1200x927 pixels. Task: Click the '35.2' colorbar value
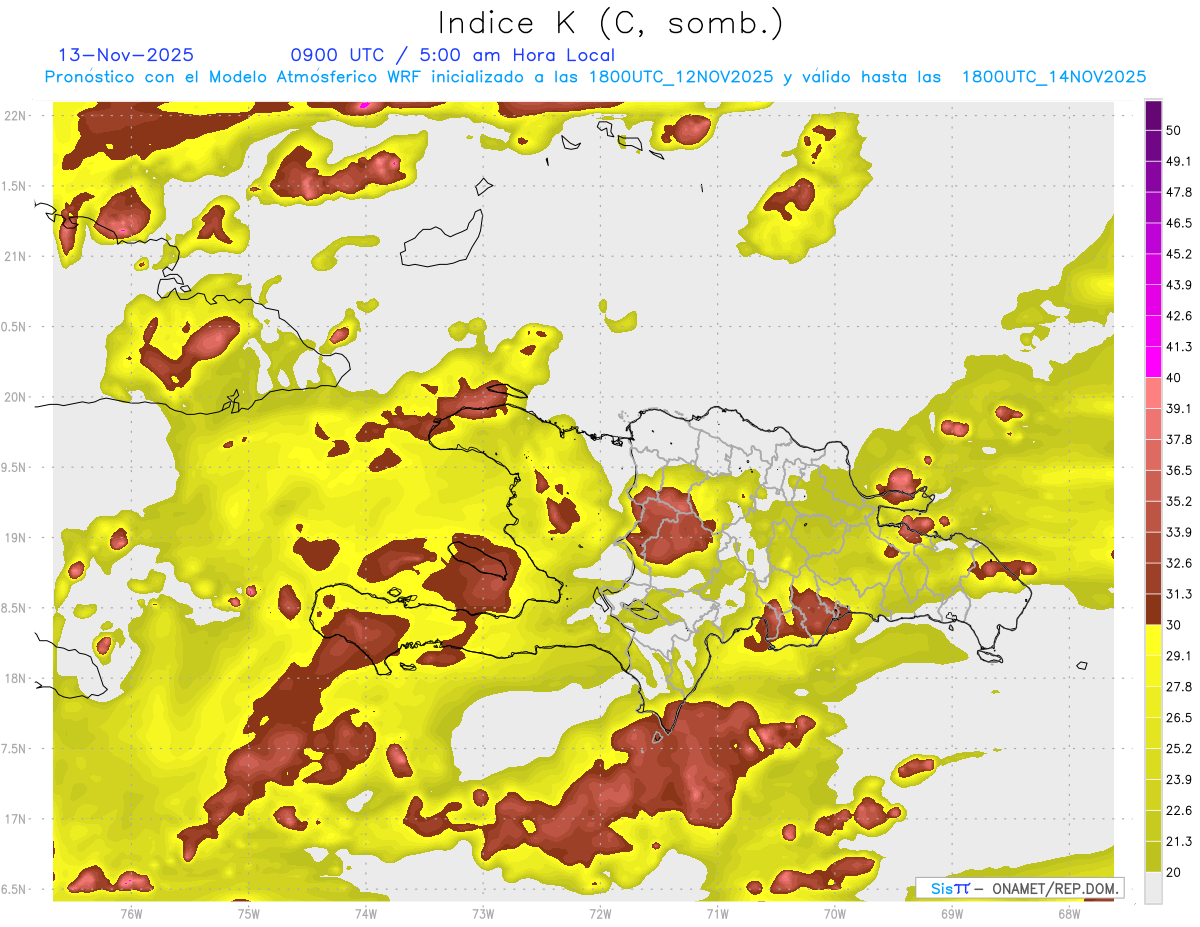[x=1179, y=501]
